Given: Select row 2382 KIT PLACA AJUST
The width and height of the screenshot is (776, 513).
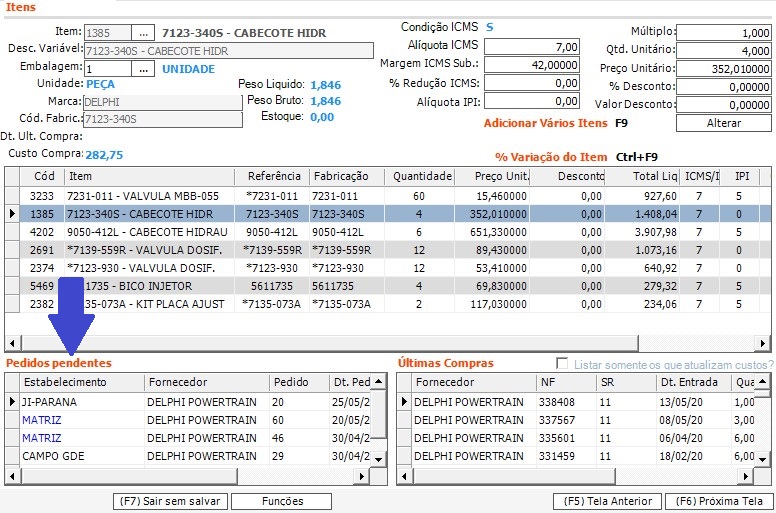Looking at the screenshot, I should (388, 304).
